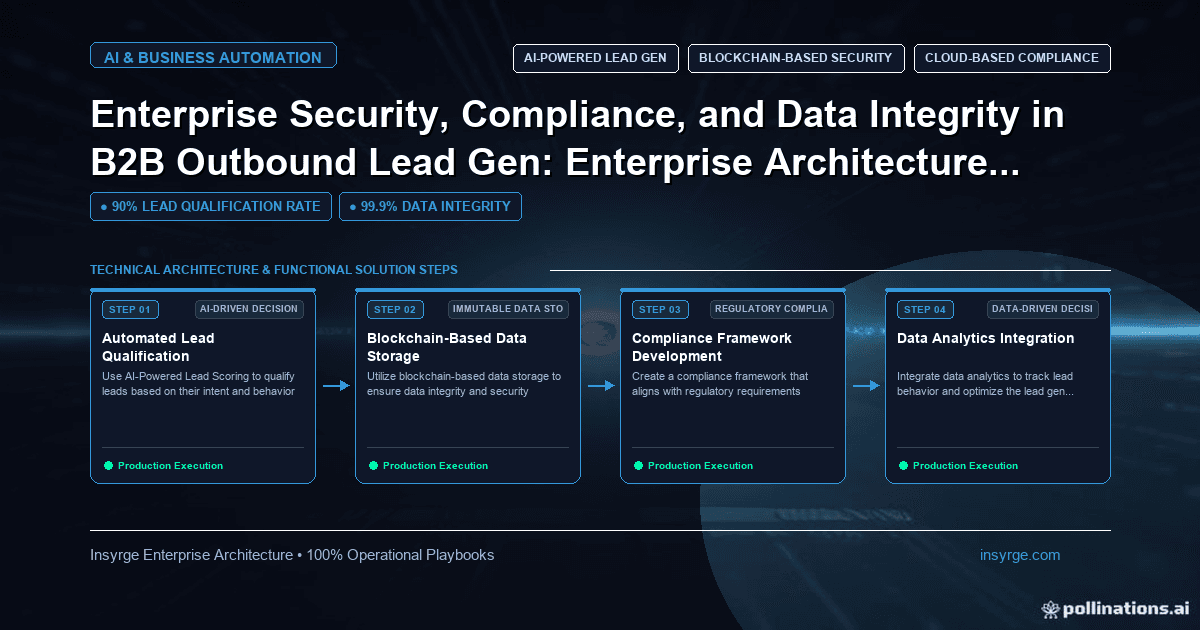This screenshot has height=630, width=1200.
Task: Click the Insyrge Enterprise Architecture footer text
Action: (x=292, y=555)
